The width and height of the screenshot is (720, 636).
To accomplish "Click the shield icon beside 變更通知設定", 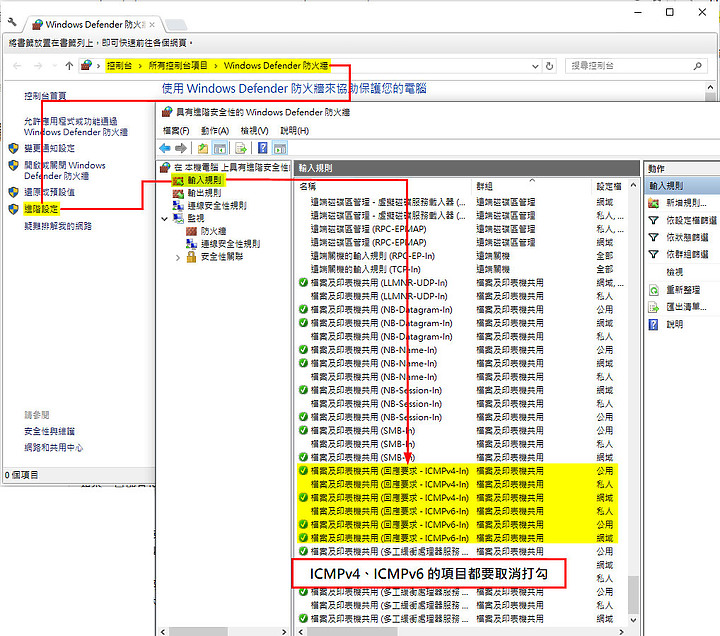I will click(x=14, y=148).
